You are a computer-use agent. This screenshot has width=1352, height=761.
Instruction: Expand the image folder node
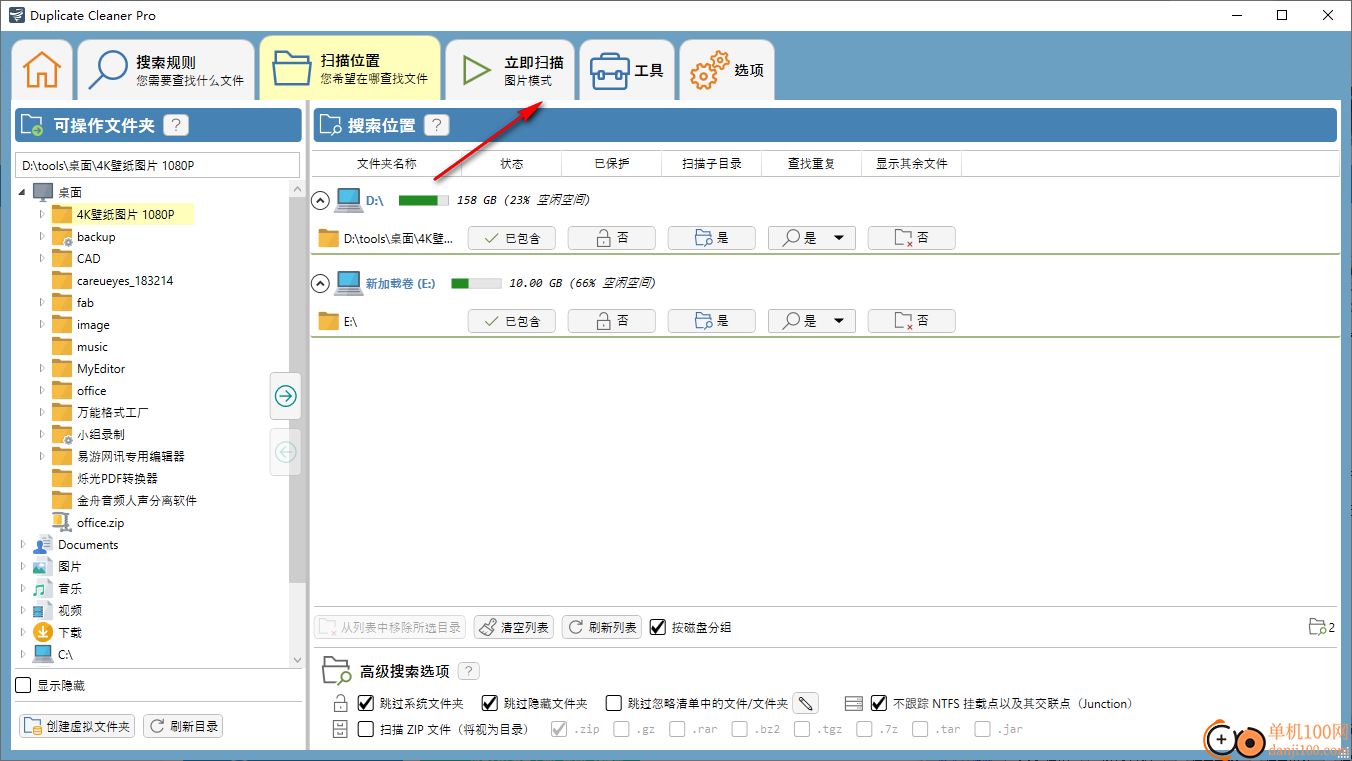41,325
